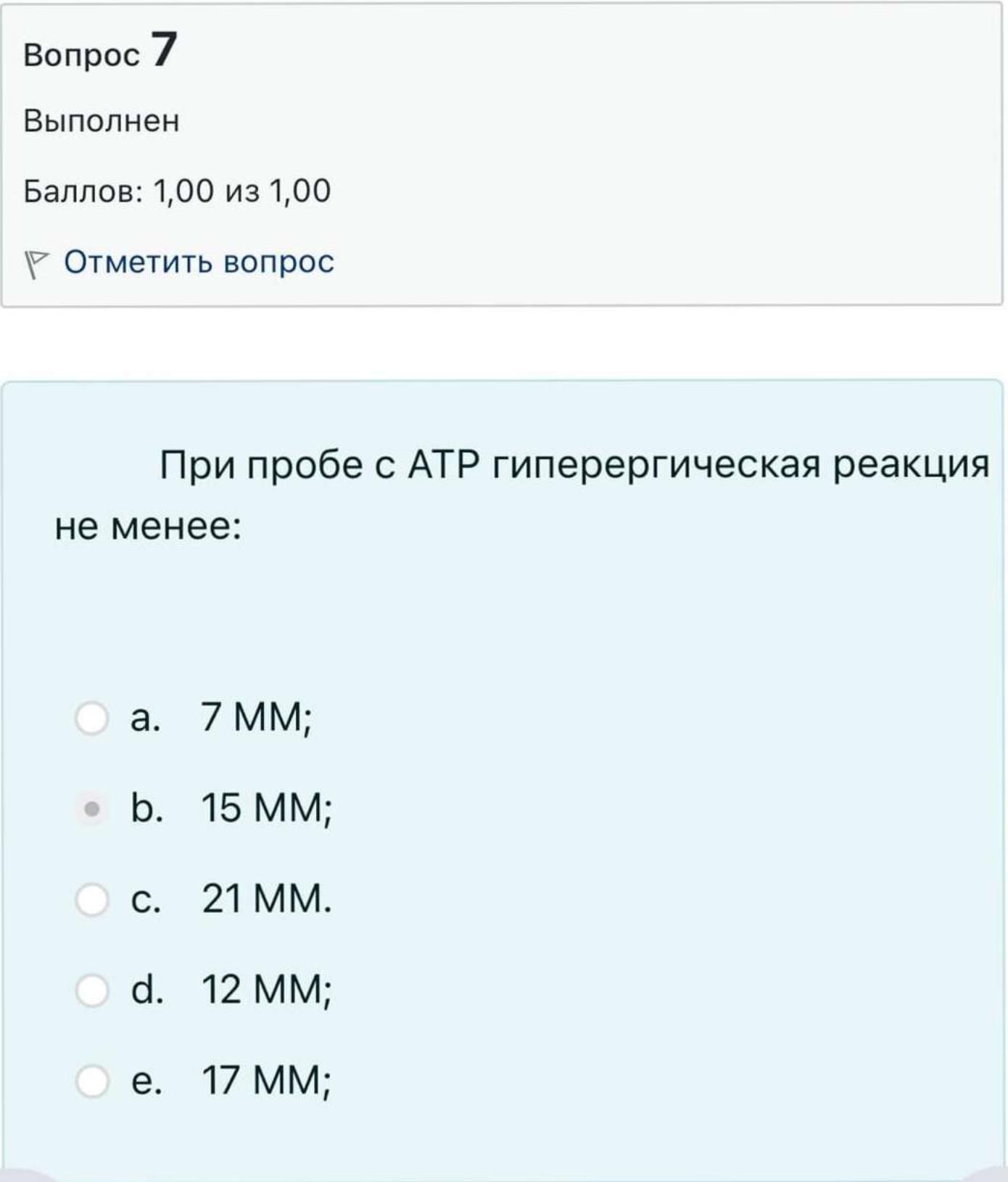
Task: Click the question text about АТР reaction
Action: pyautogui.click(x=522, y=495)
